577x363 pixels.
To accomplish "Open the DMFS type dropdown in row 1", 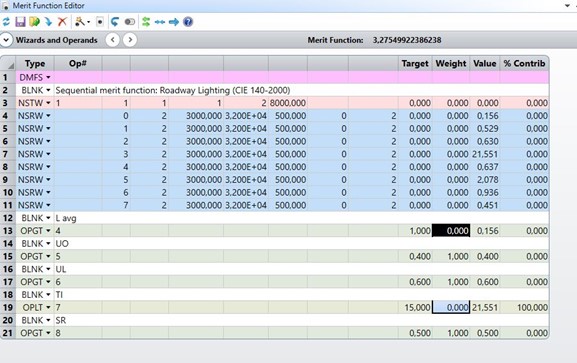I will pos(48,77).
